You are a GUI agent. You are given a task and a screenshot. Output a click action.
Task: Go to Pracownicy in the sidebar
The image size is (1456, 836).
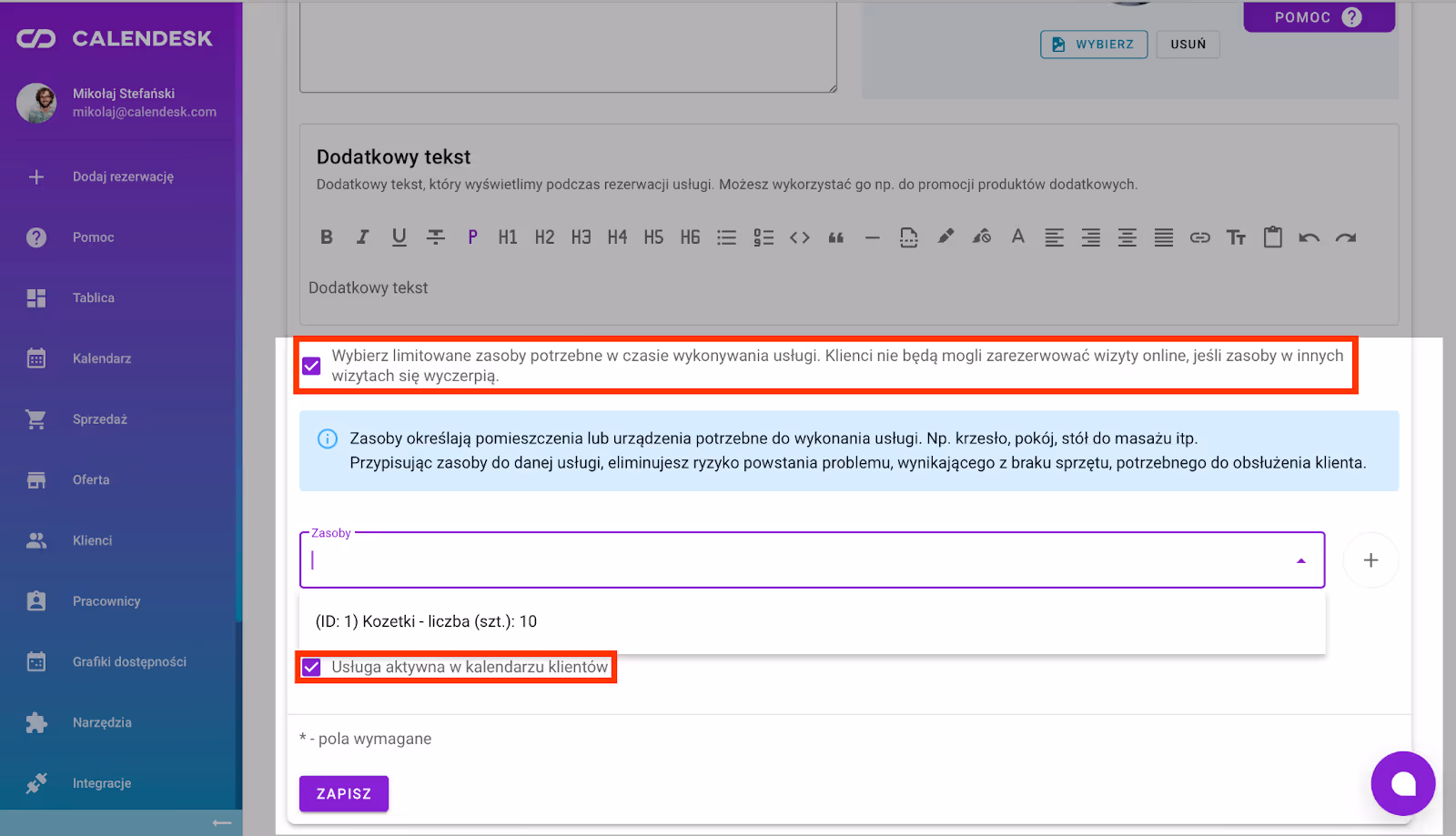click(106, 601)
